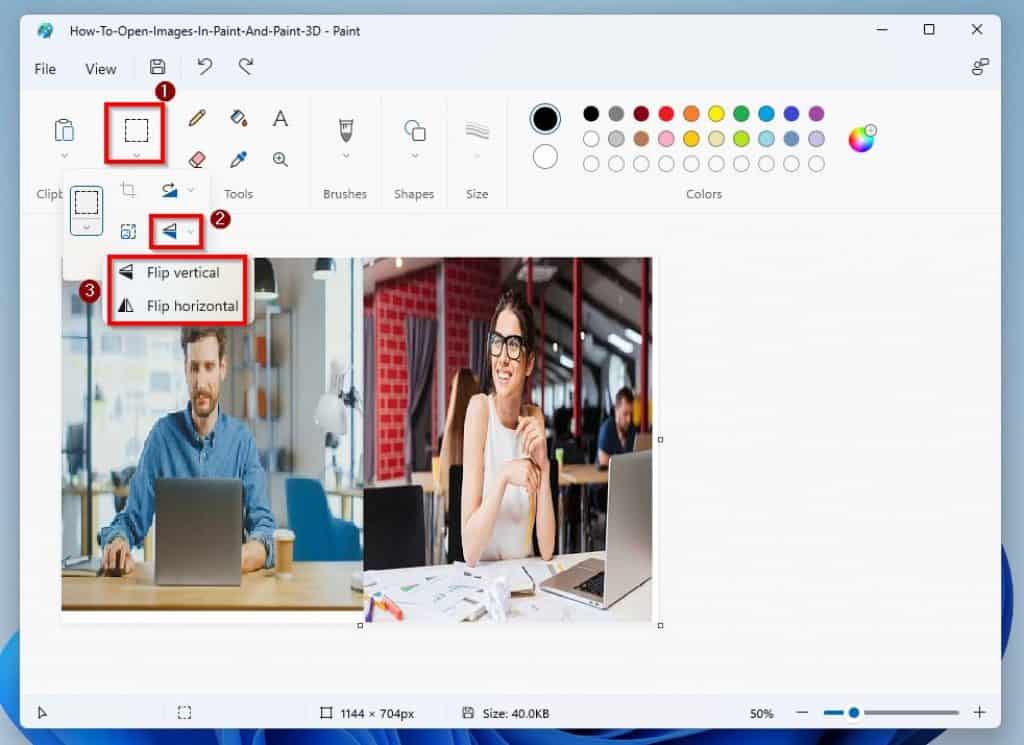Open the File menu
The width and height of the screenshot is (1024, 745).
coord(45,69)
